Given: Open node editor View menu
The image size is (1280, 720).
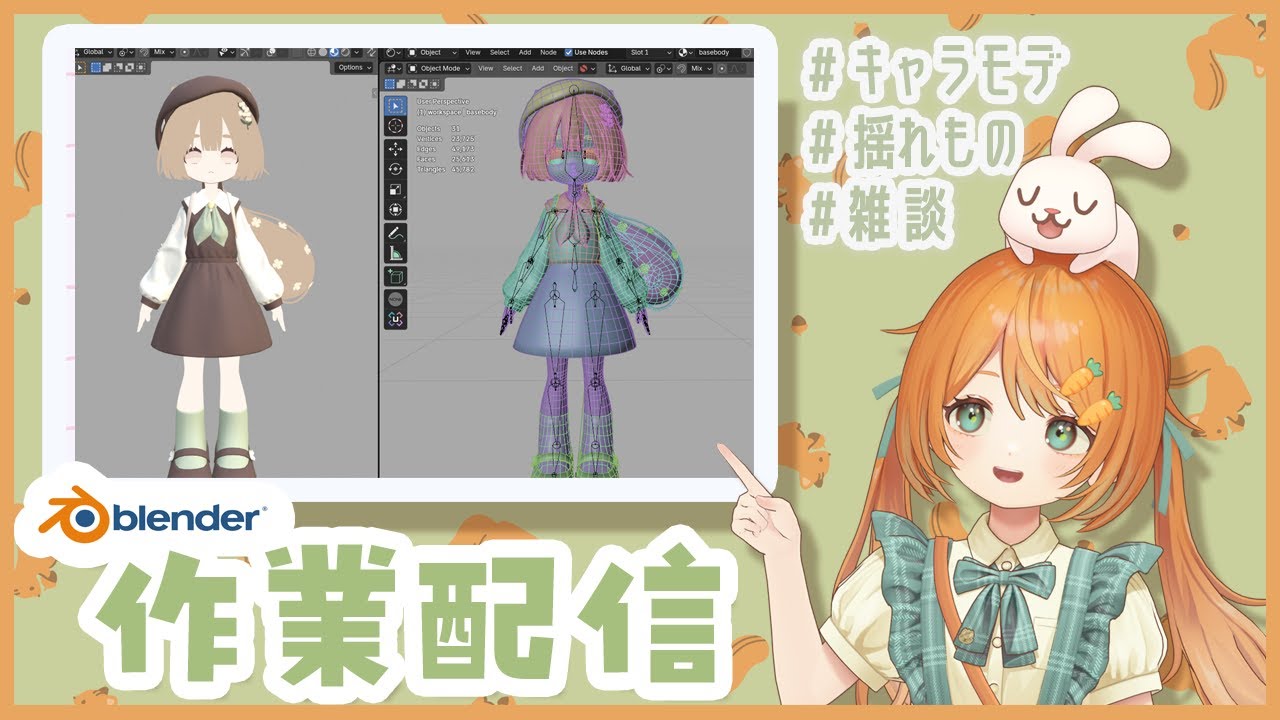Looking at the screenshot, I should click(473, 52).
